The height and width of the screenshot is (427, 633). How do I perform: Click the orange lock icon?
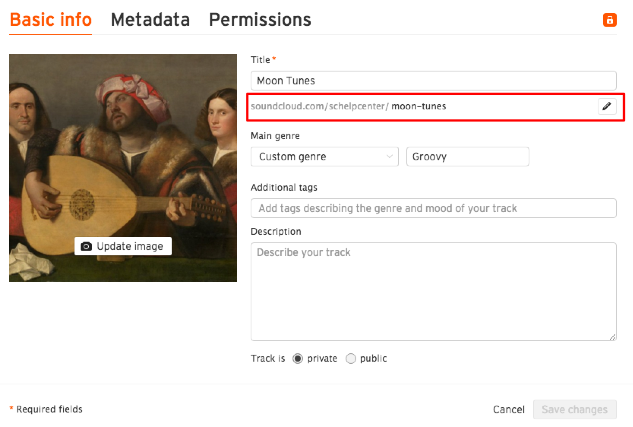pyautogui.click(x=610, y=20)
